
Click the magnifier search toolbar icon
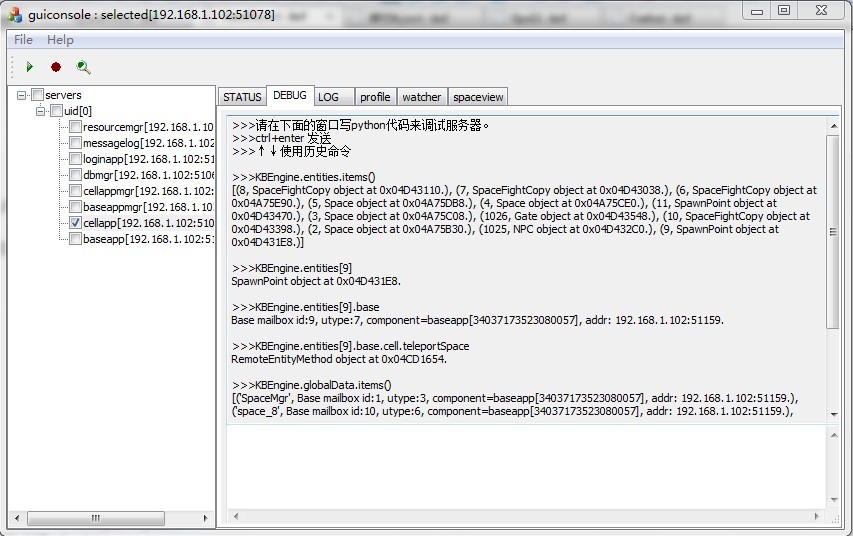83,67
